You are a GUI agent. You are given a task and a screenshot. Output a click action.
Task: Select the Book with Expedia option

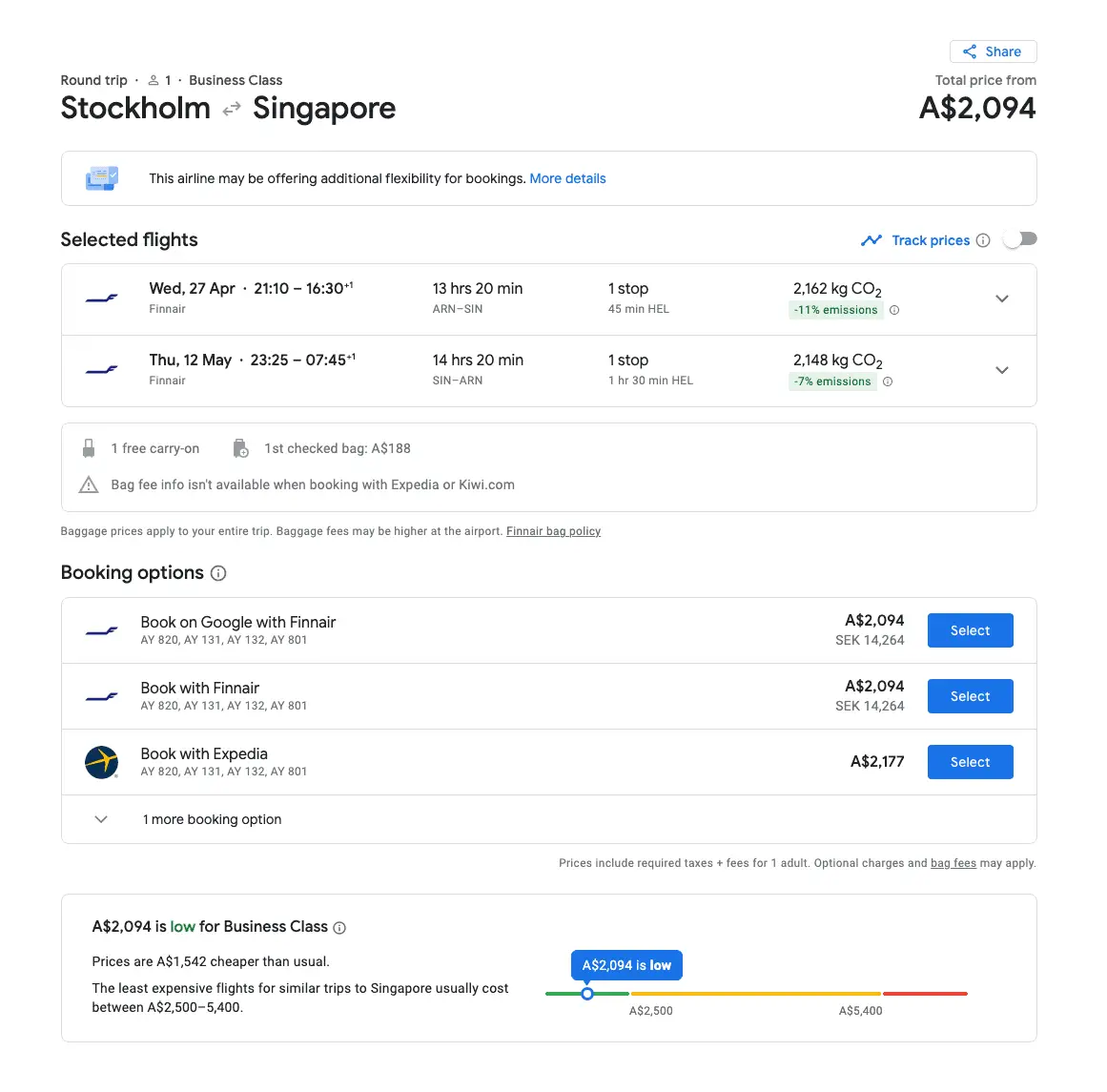[x=970, y=761]
